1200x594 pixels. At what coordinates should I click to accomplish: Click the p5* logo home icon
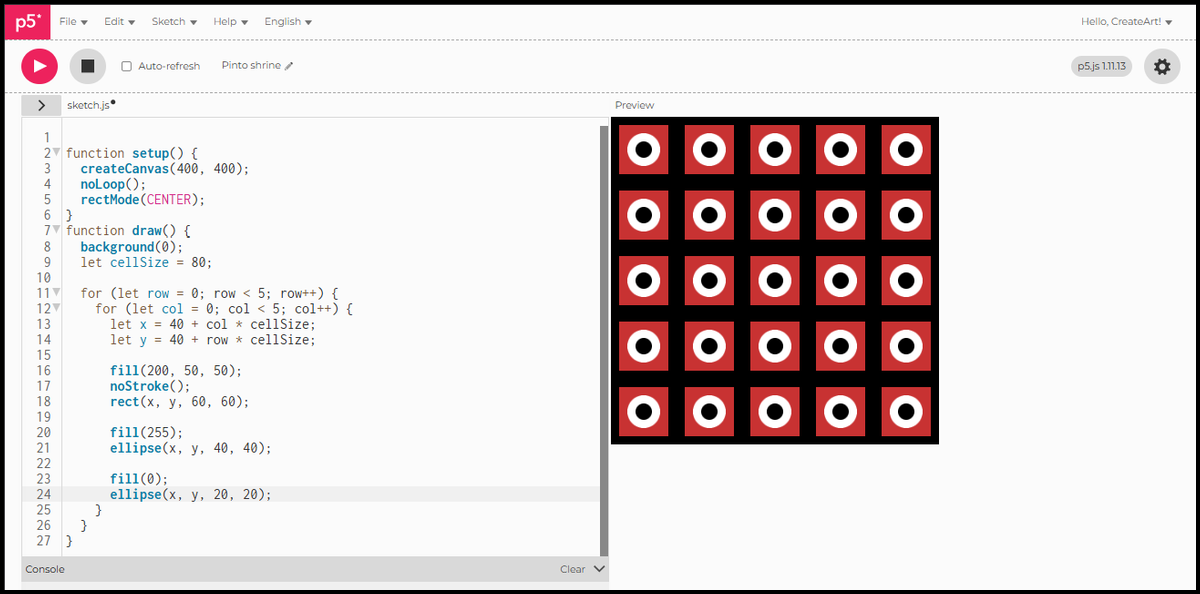point(28,21)
